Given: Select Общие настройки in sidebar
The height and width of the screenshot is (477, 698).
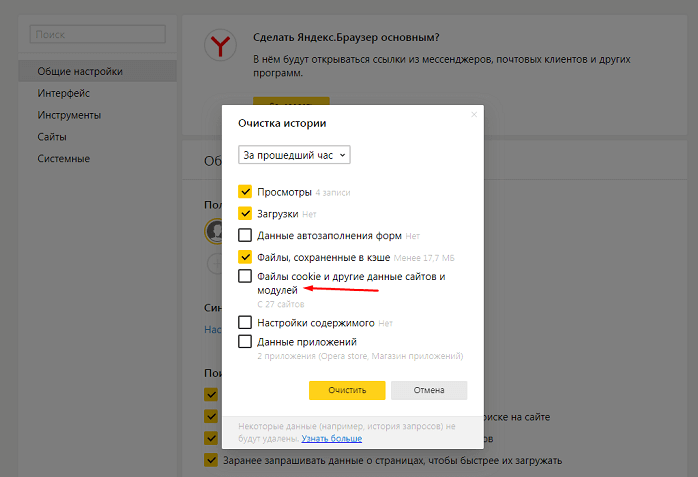Looking at the screenshot, I should 97,71.
